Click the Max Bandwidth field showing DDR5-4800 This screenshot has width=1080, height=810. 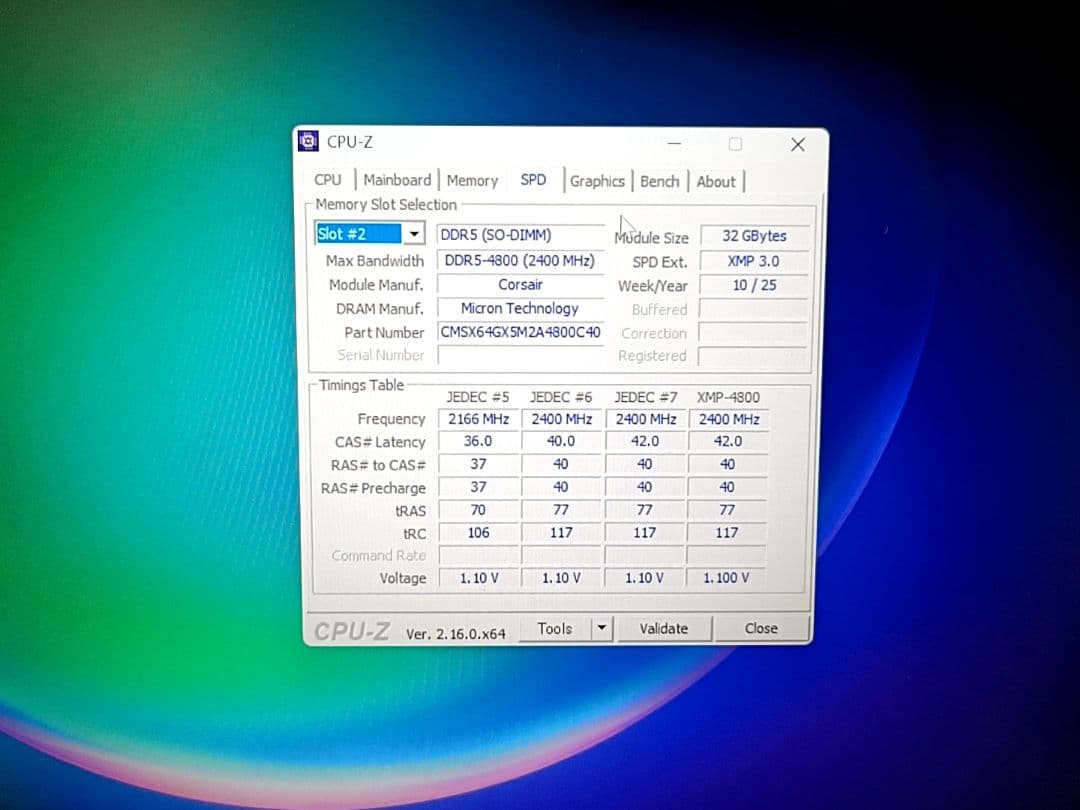tap(520, 260)
